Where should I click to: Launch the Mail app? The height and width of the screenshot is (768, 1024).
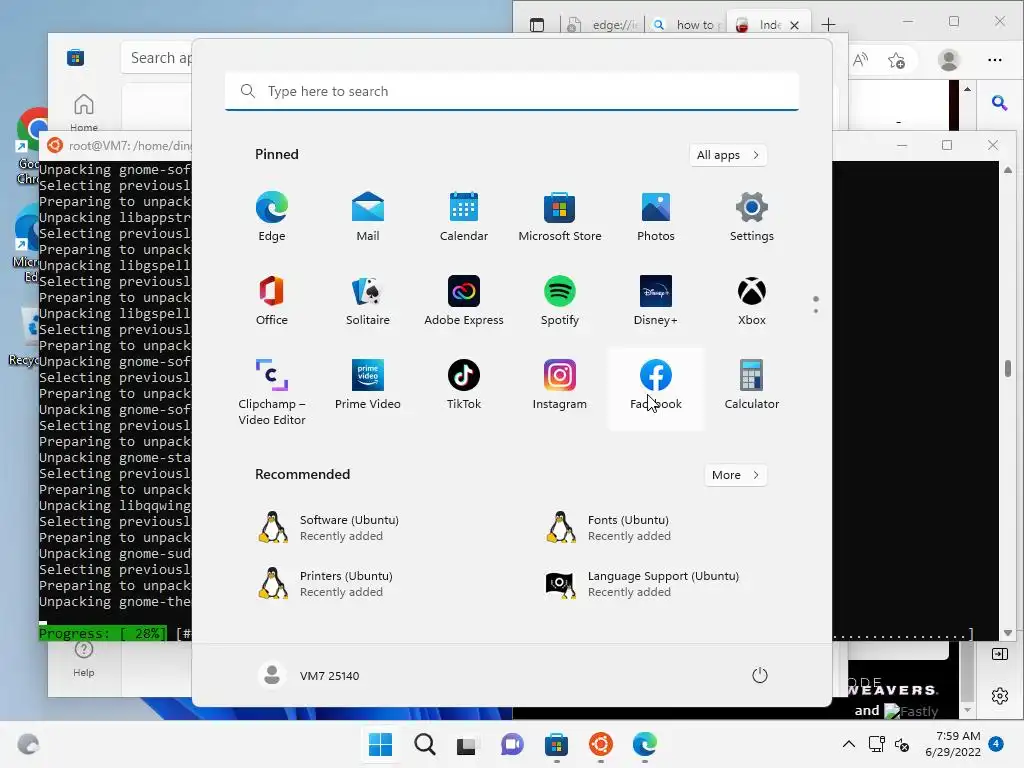[x=368, y=217]
